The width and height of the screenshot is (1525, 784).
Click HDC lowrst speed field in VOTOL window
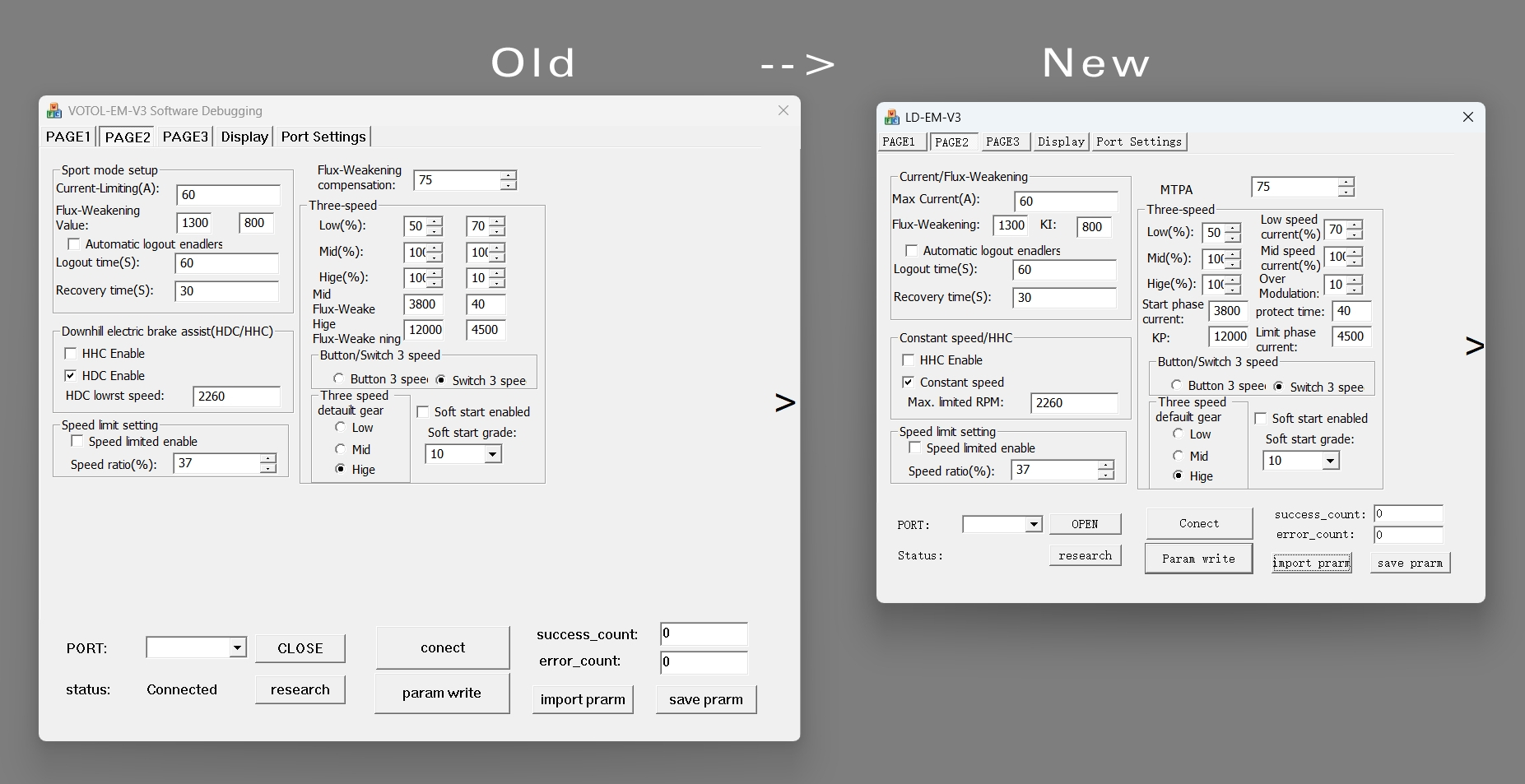tap(236, 397)
